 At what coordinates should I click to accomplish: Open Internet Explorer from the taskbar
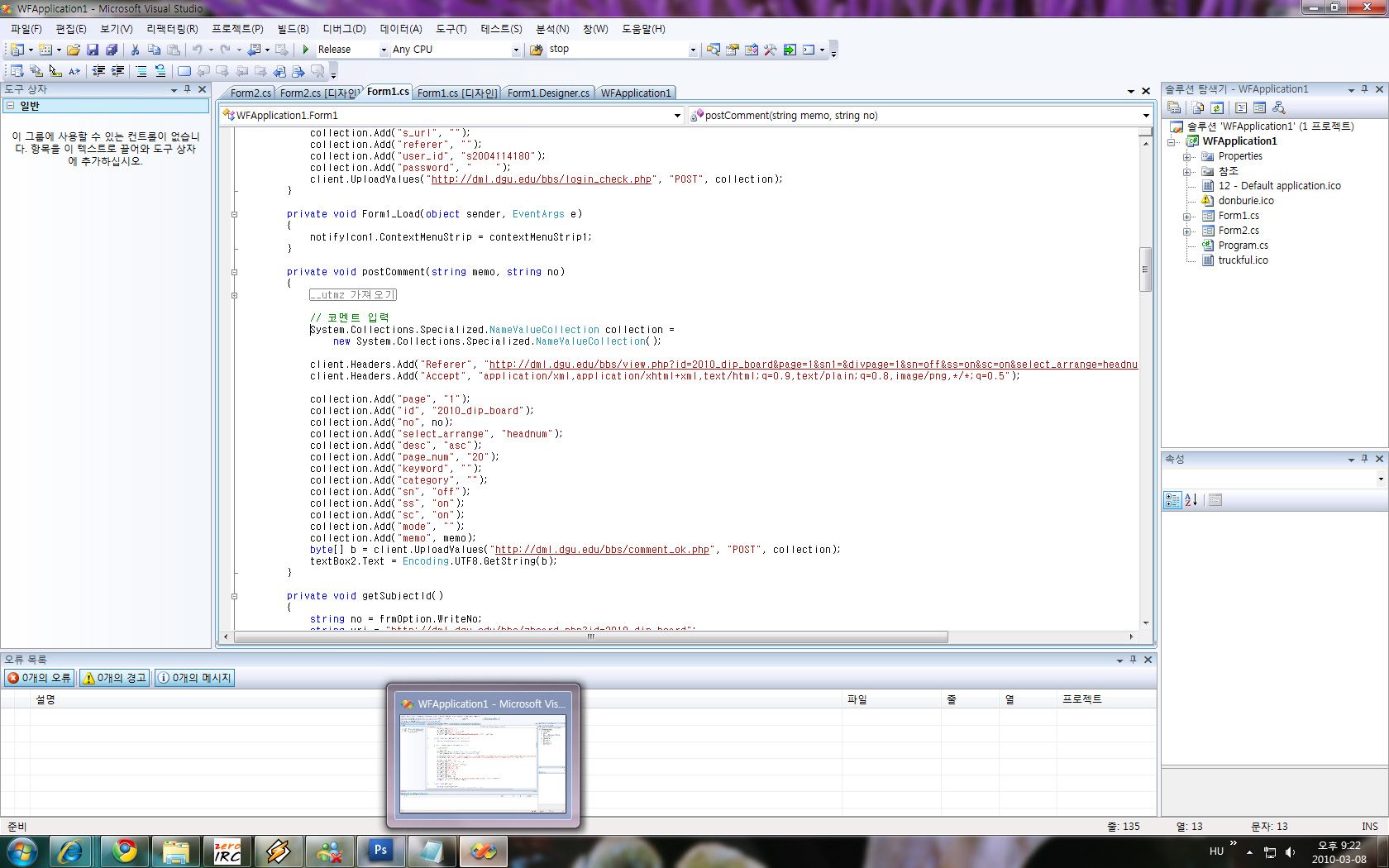click(x=71, y=851)
